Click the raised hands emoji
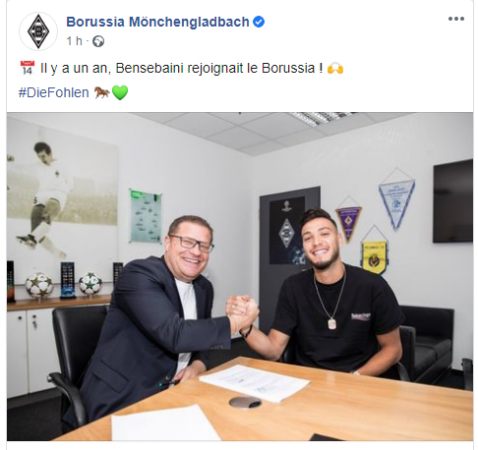 [x=335, y=68]
